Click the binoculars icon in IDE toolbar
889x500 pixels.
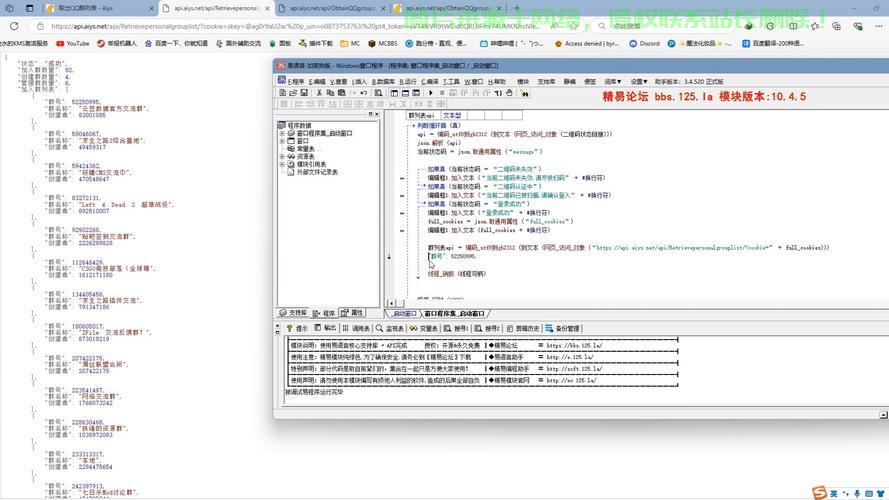pos(524,93)
